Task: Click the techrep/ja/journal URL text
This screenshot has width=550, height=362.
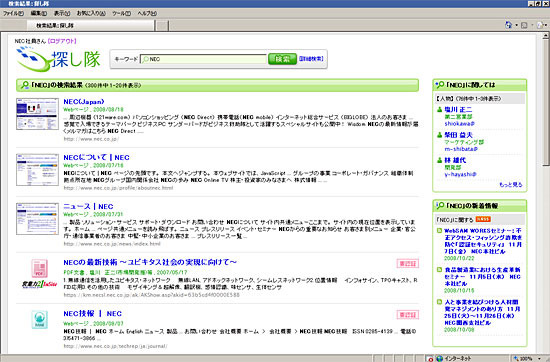Action: pyautogui.click(x=115, y=346)
